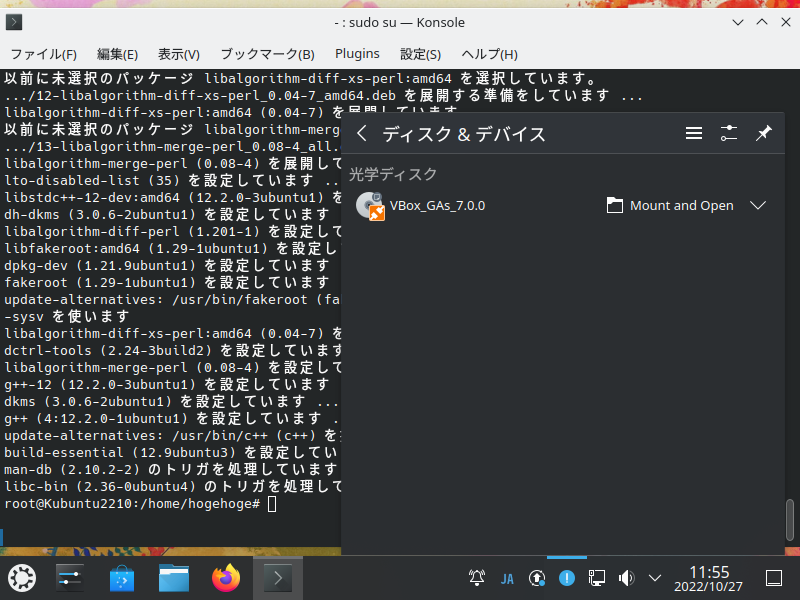Click the blue exclamation tray icon
Viewport: 800px width, 600px height.
tap(567, 578)
